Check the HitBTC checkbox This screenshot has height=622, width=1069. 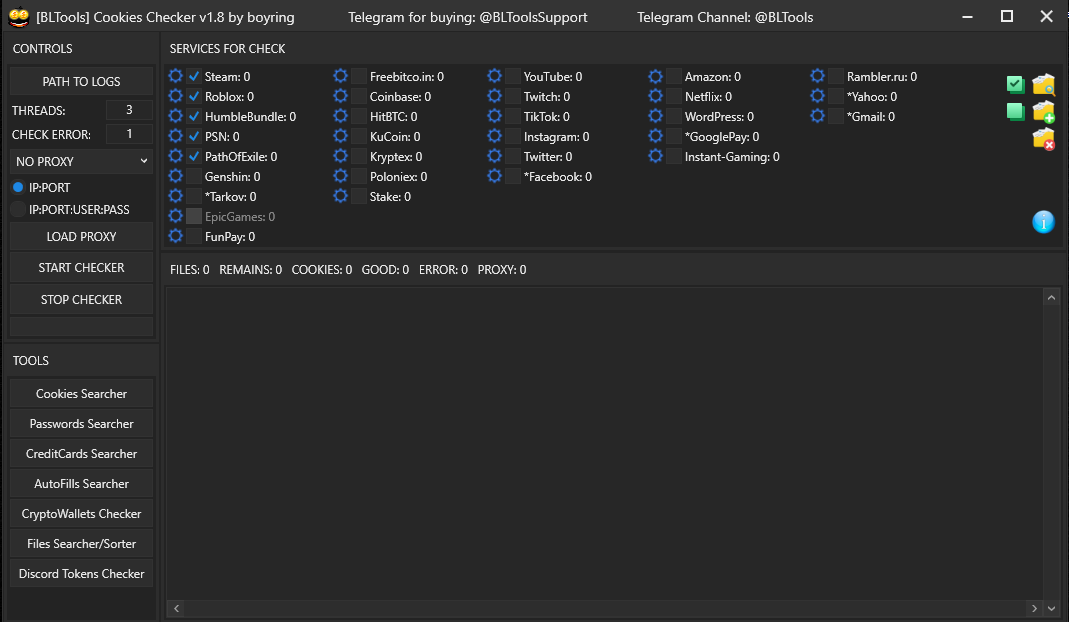click(359, 117)
